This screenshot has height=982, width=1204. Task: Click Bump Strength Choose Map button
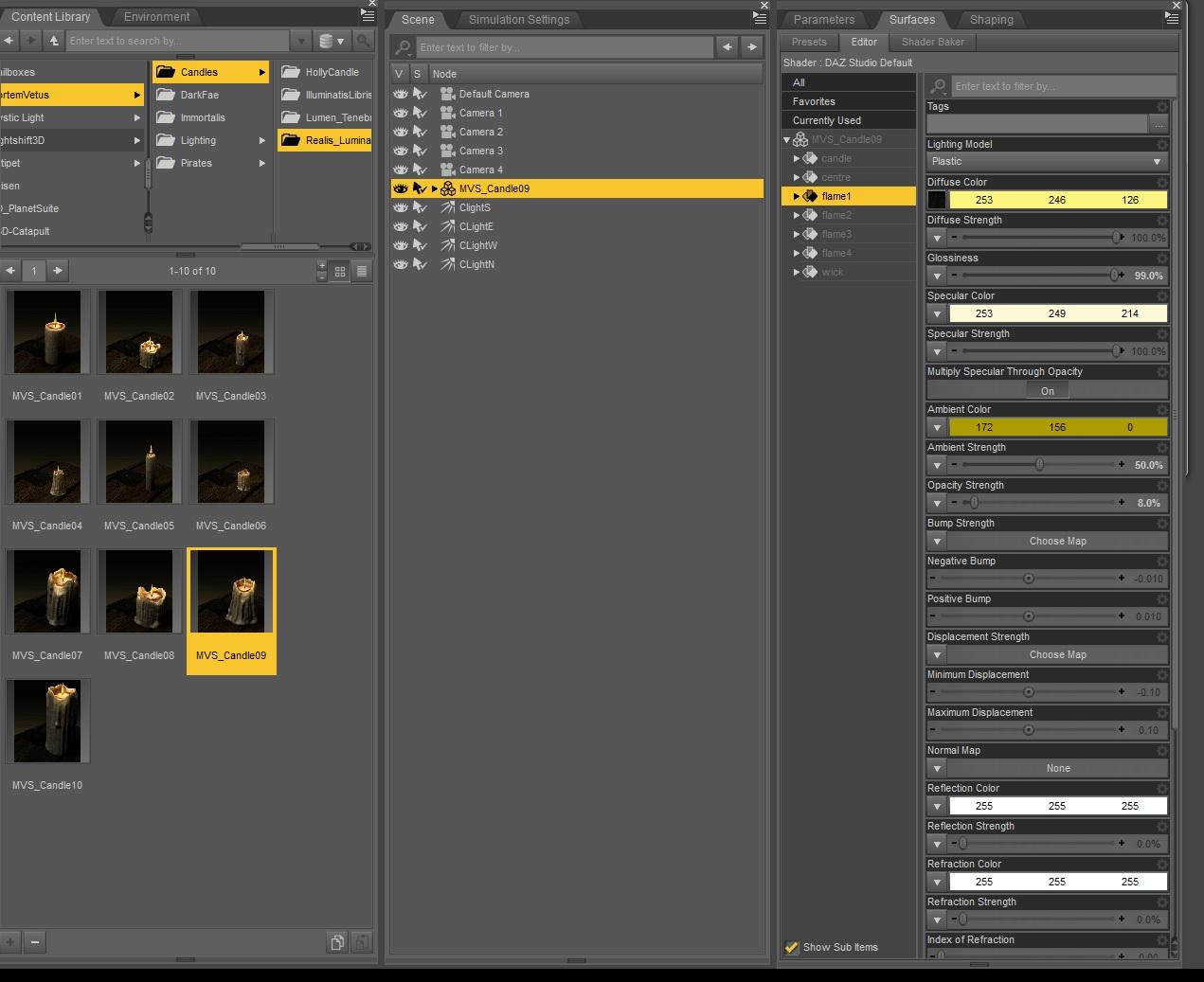point(1057,541)
